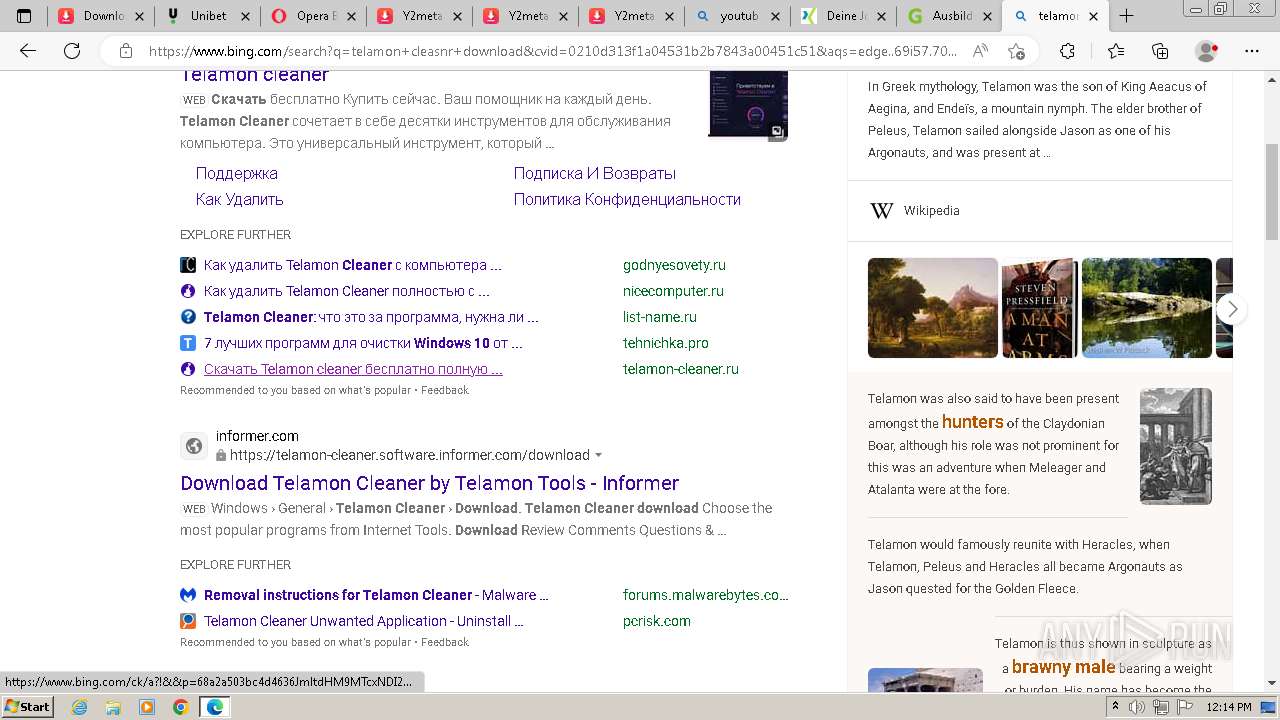Reload the page with the refresh icon

(x=71, y=51)
